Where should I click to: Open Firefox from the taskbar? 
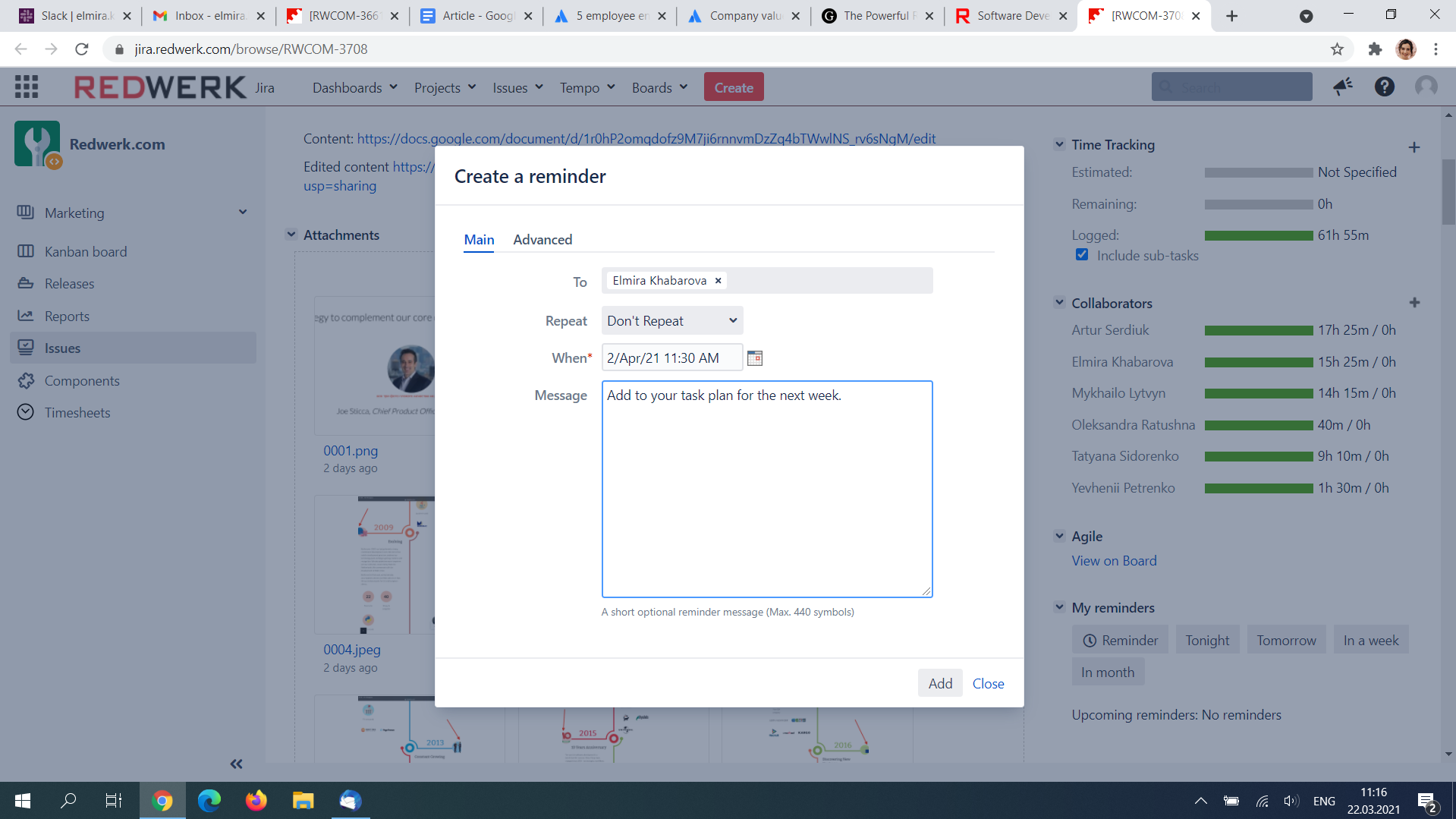(x=256, y=801)
